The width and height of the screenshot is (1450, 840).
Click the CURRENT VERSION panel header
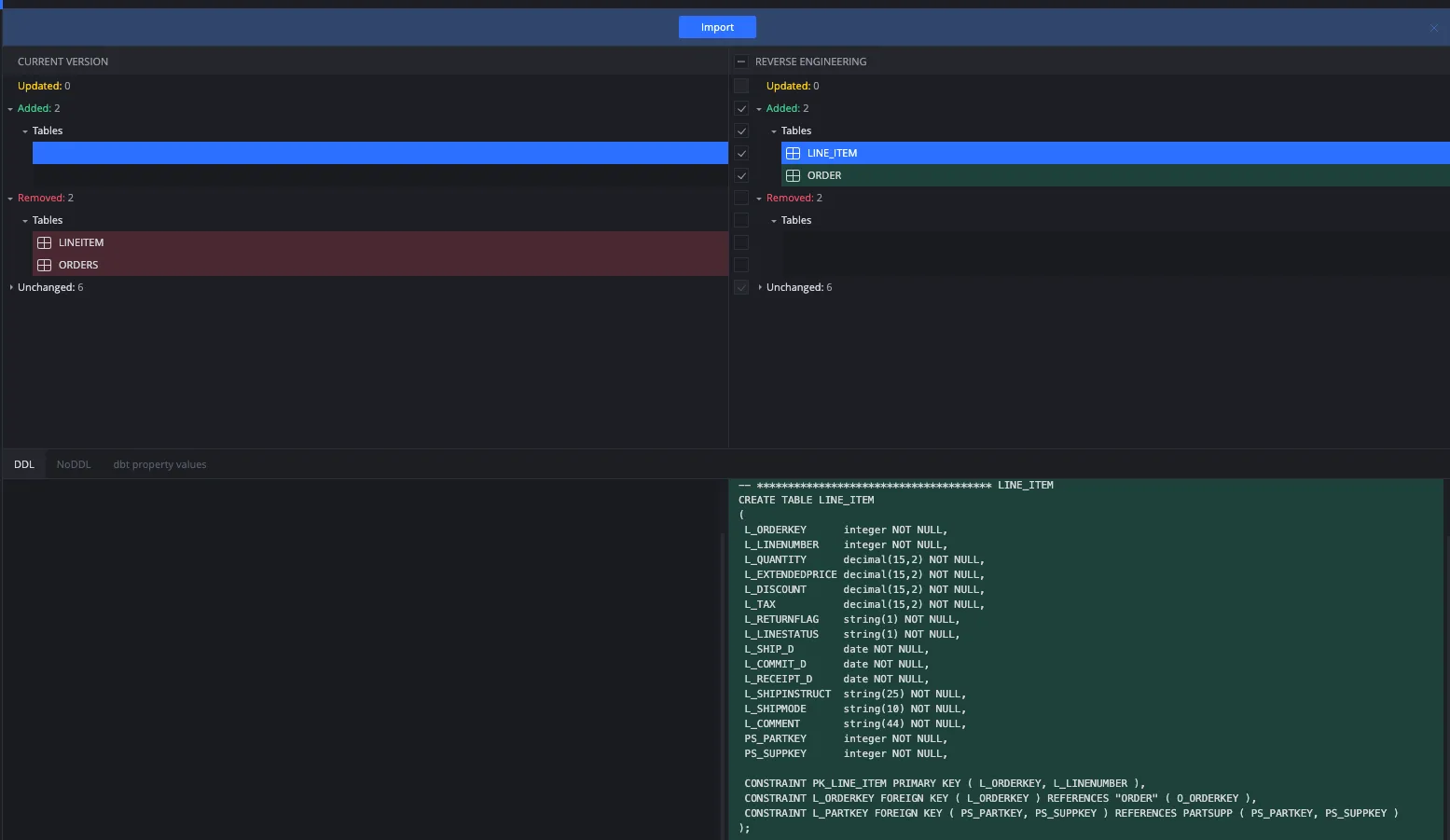pos(62,62)
